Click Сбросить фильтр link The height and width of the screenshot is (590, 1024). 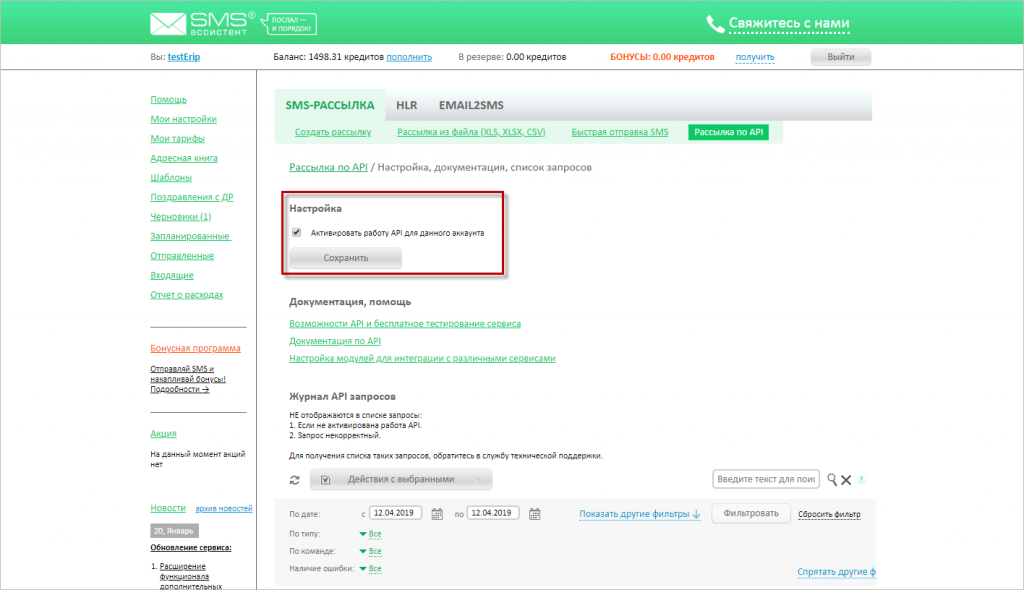[x=829, y=514]
